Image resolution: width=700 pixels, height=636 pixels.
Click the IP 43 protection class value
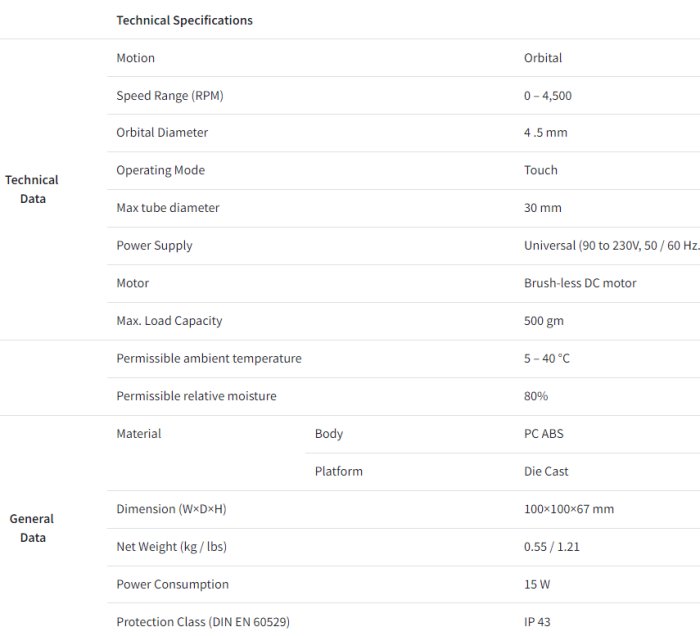pyautogui.click(x=538, y=622)
